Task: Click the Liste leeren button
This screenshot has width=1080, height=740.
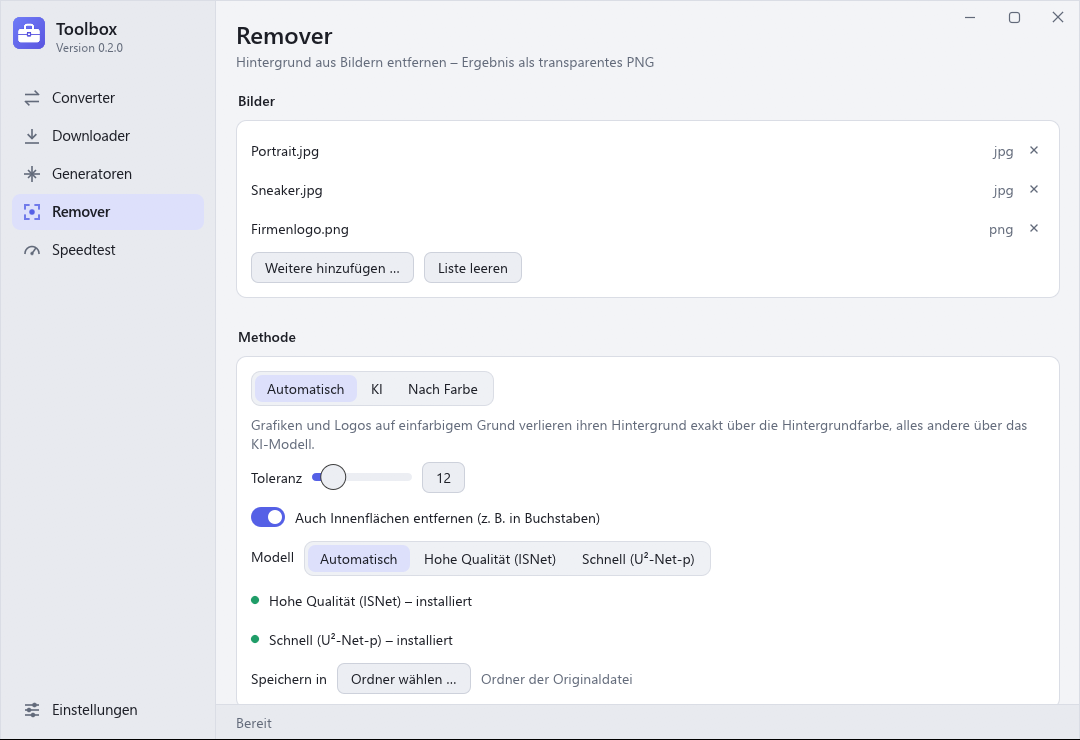Action: (x=472, y=268)
